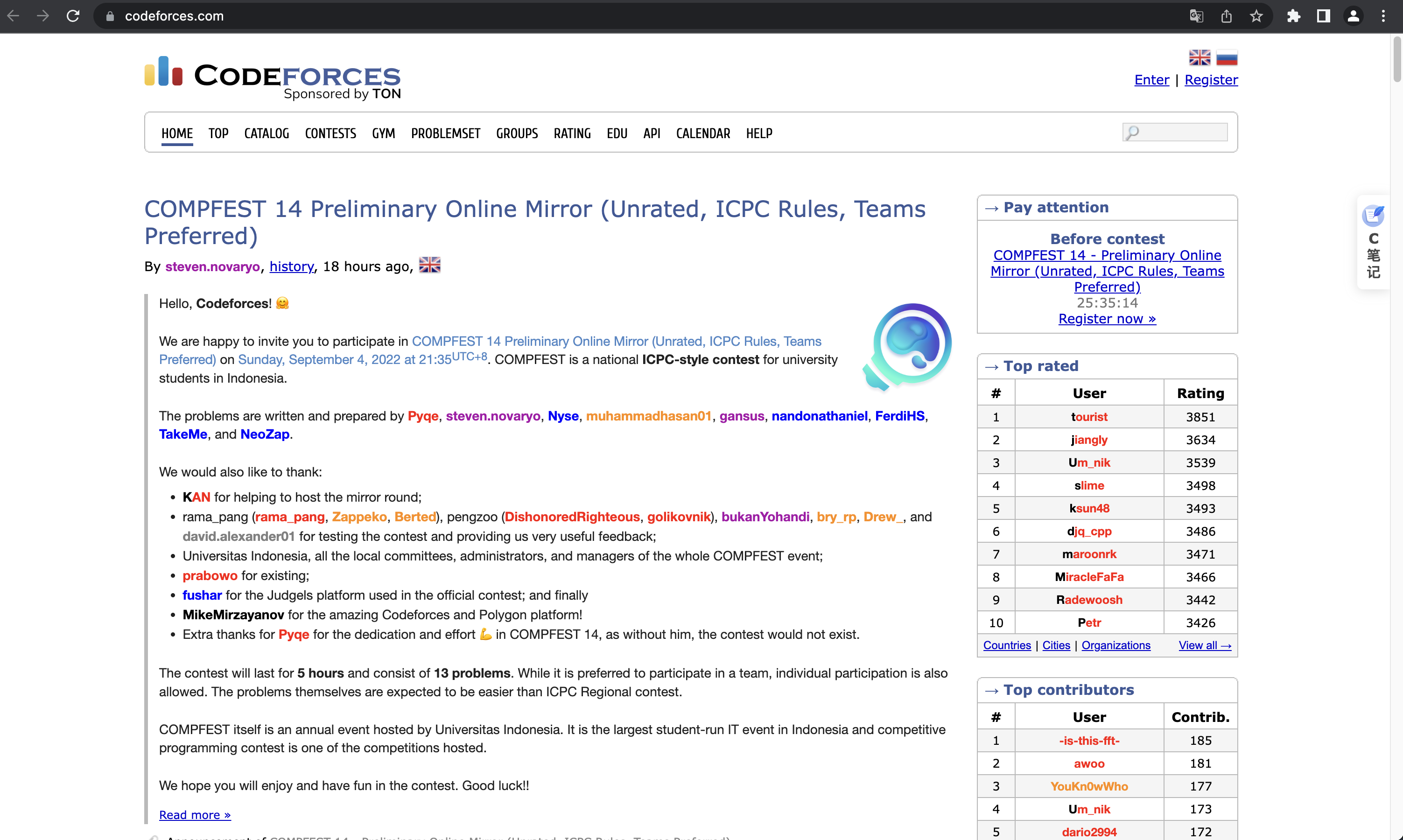Open the notes widget on right edge
Screen dimensions: 1403x840
point(1374,242)
